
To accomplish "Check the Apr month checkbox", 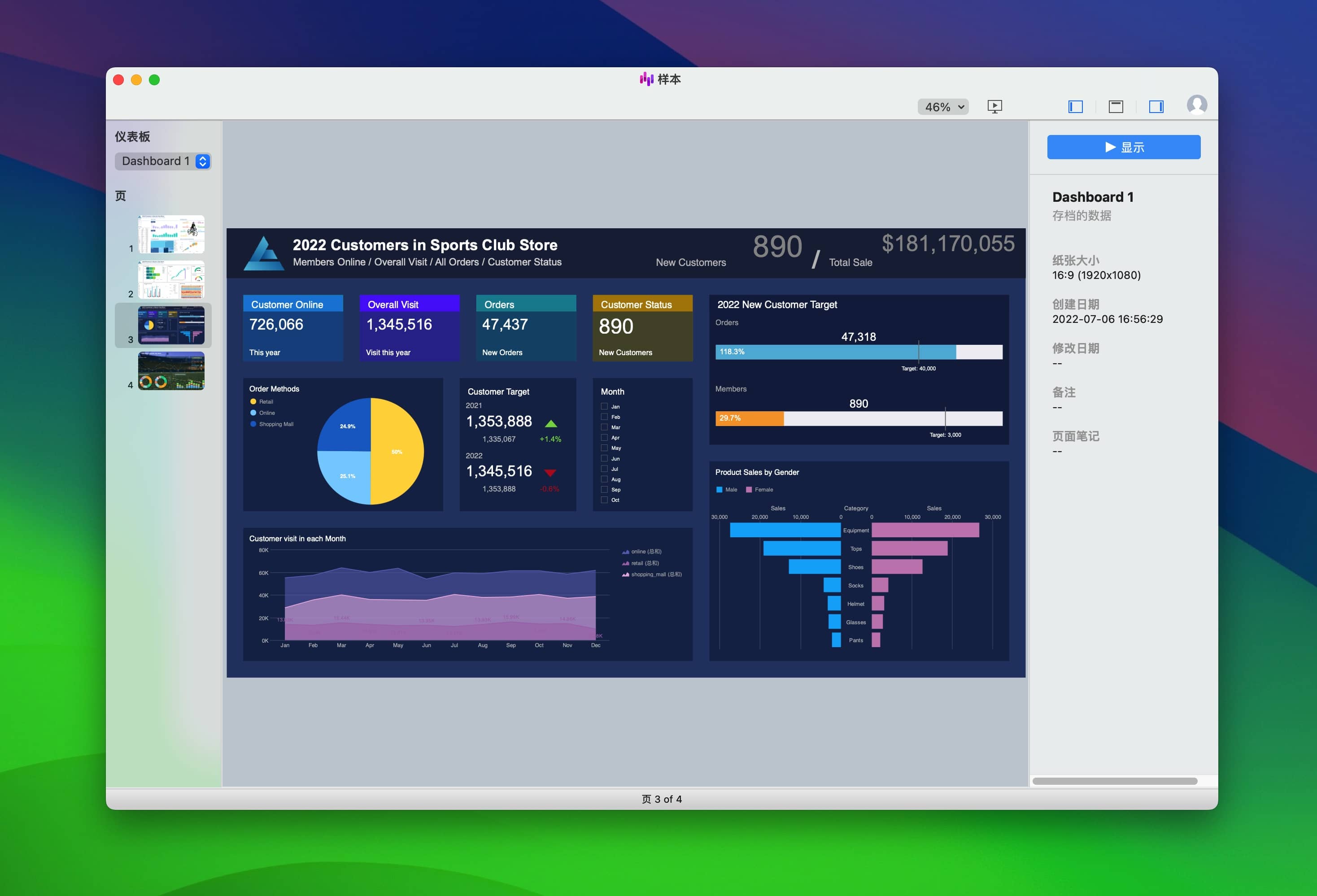I will (605, 438).
